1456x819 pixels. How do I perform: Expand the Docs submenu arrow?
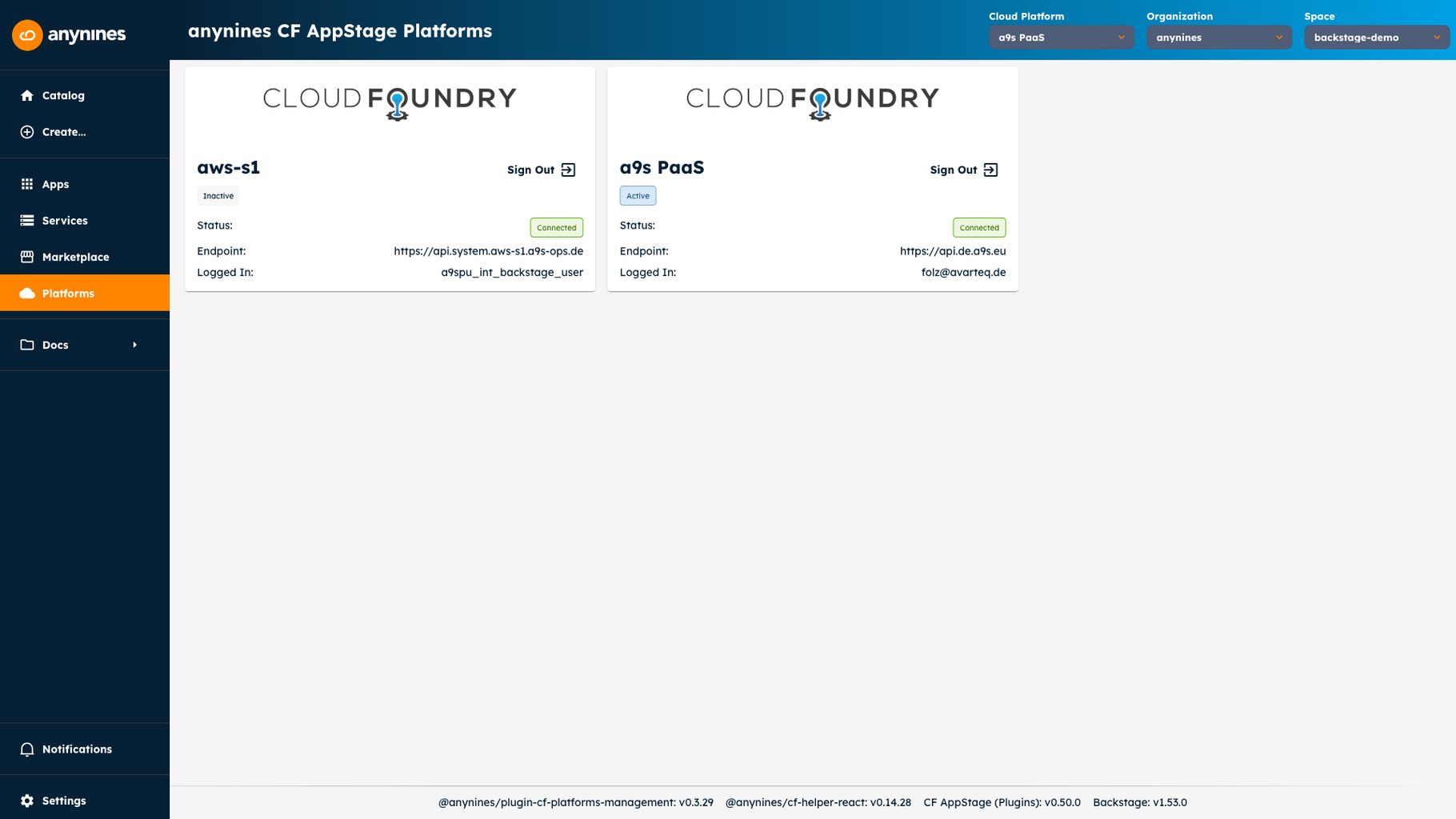pos(134,345)
